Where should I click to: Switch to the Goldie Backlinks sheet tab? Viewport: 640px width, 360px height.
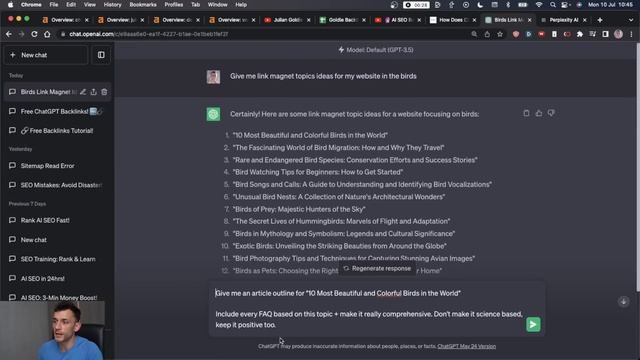[x=343, y=20]
